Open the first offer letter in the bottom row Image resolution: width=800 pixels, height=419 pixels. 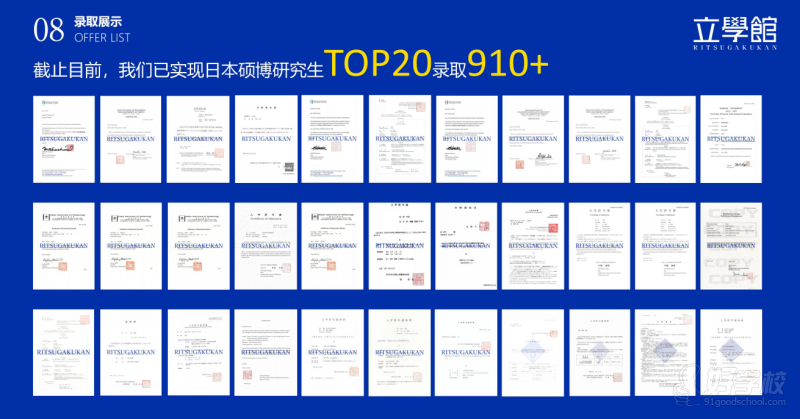[63, 351]
